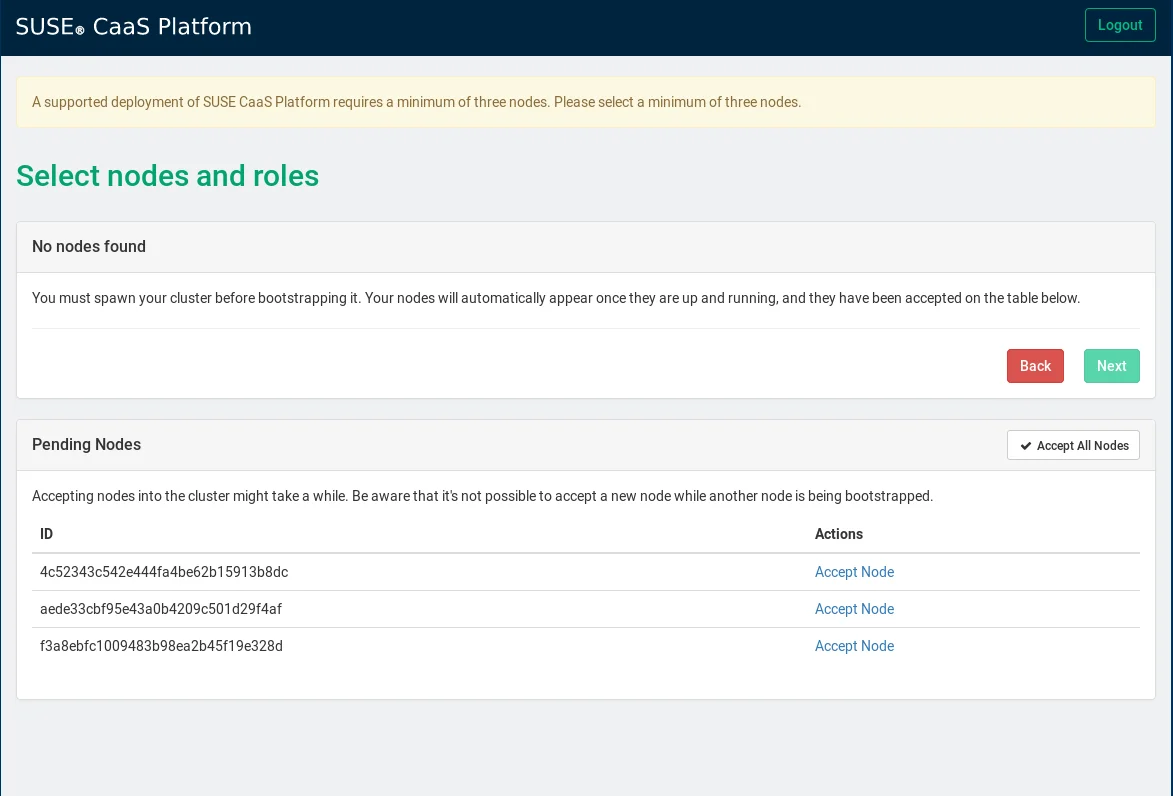This screenshot has height=796, width=1173.
Task: Accept Node for ID starting with aede33cb
Action: 854,609
